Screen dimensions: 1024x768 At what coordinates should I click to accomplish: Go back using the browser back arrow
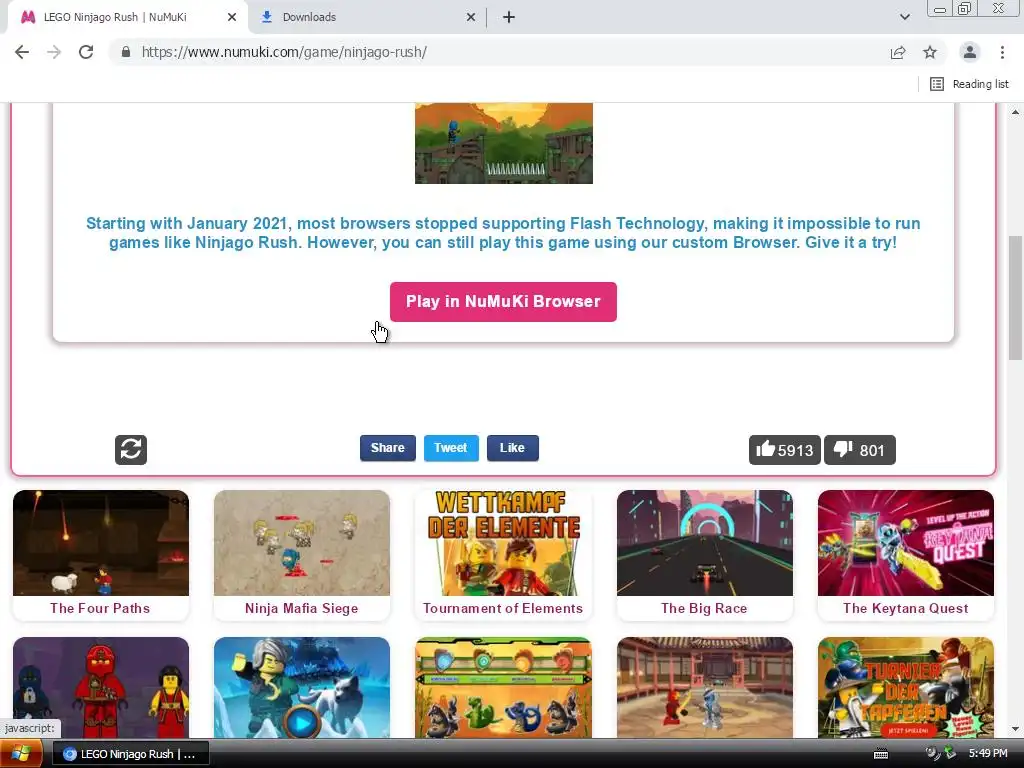[x=22, y=52]
